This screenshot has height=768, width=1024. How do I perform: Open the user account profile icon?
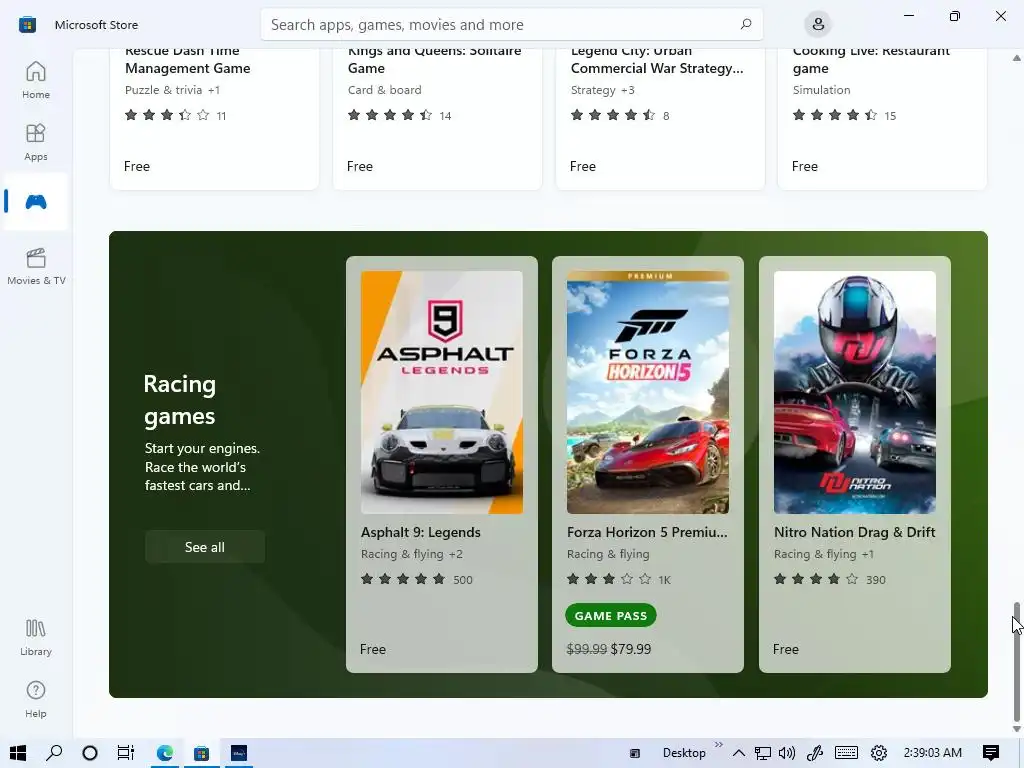tap(818, 24)
